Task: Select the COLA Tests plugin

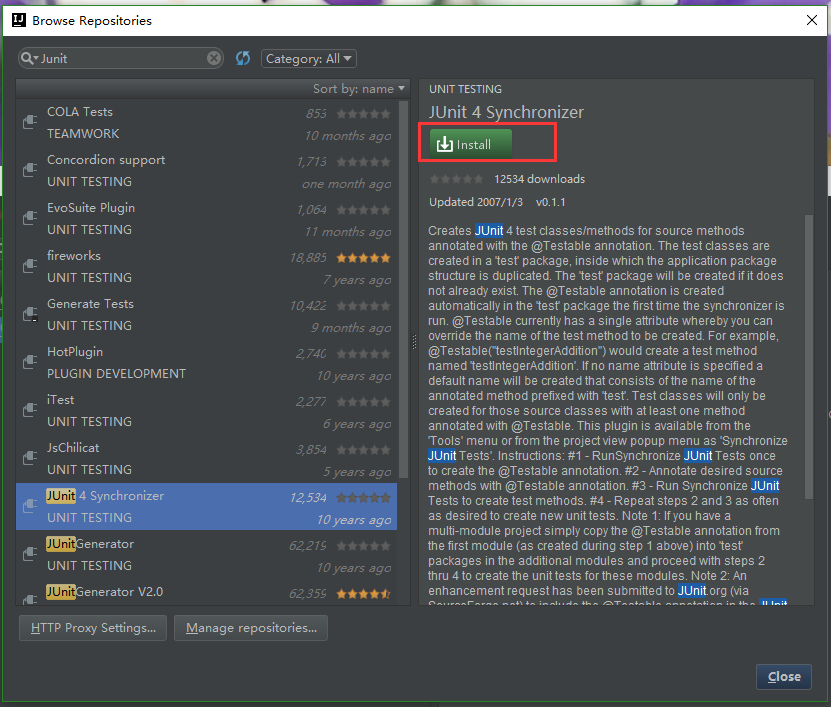Action: [207, 122]
